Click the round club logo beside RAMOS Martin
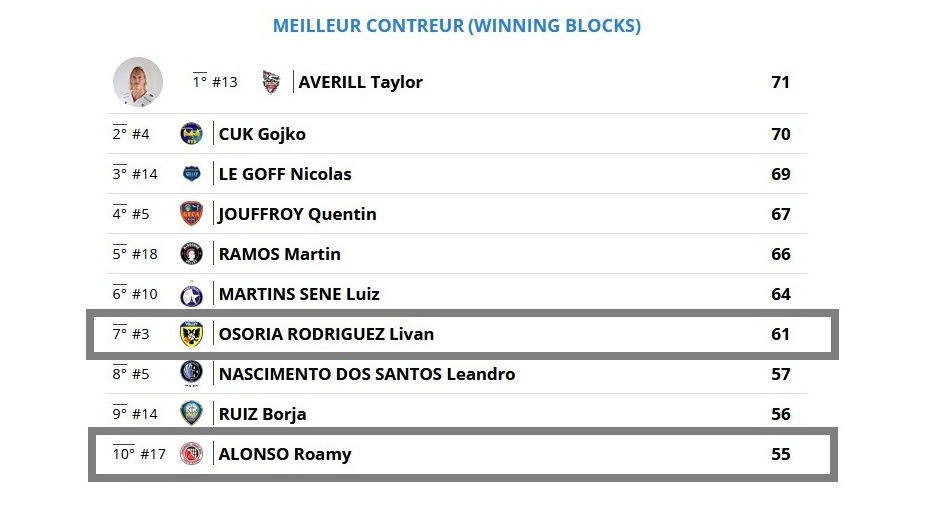The image size is (925, 508). click(x=191, y=254)
